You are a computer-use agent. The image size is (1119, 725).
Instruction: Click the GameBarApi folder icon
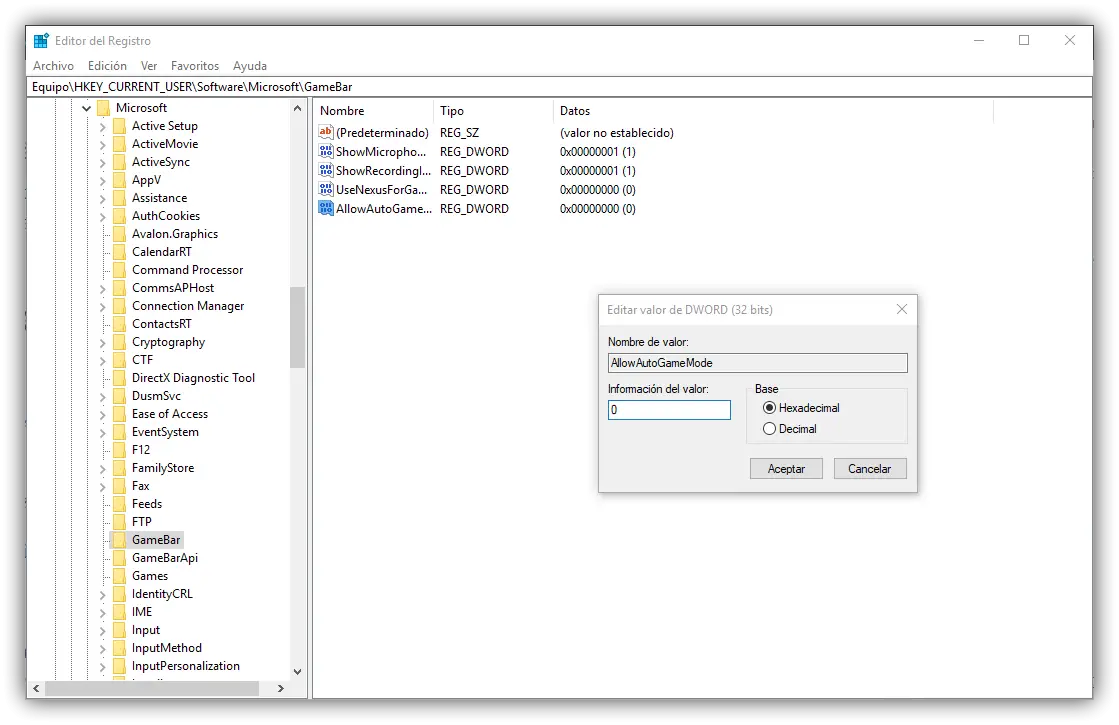(x=119, y=558)
